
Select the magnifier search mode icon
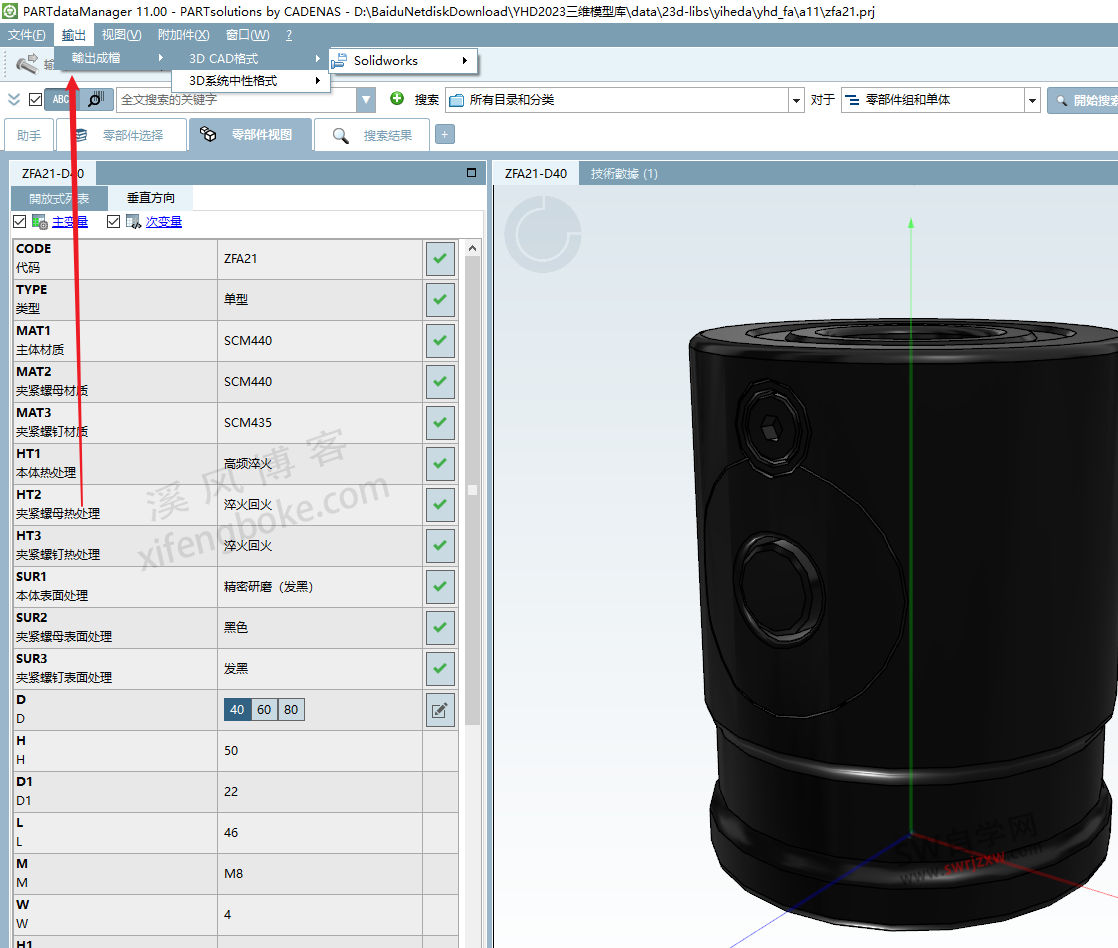[x=95, y=99]
